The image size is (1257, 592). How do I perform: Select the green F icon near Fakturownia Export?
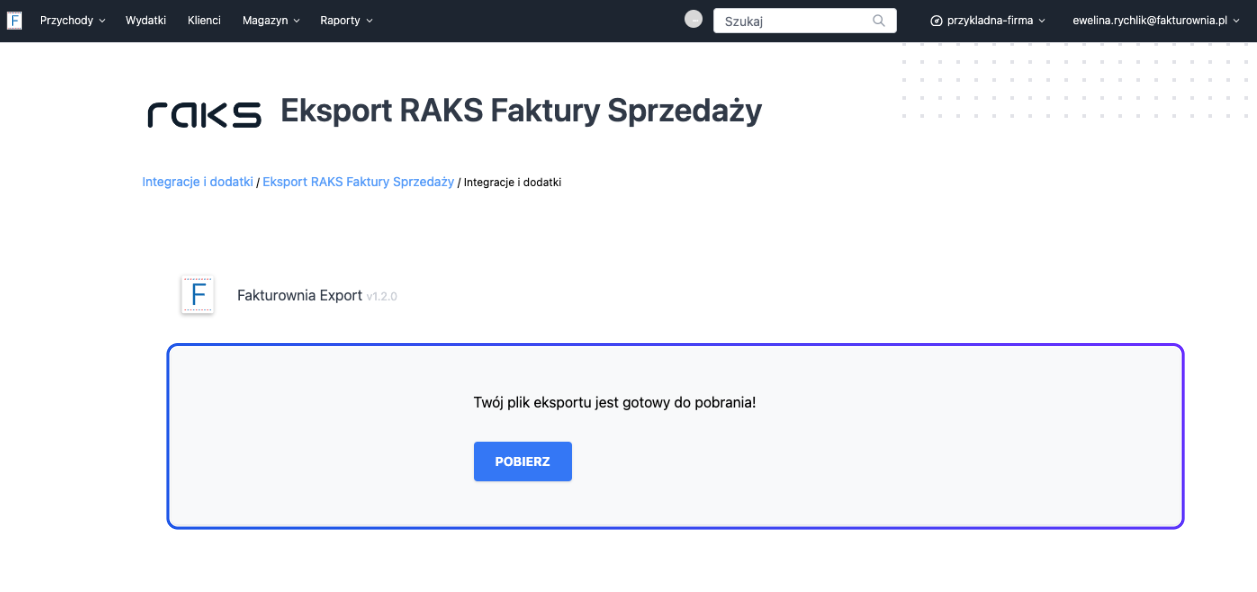coord(197,294)
